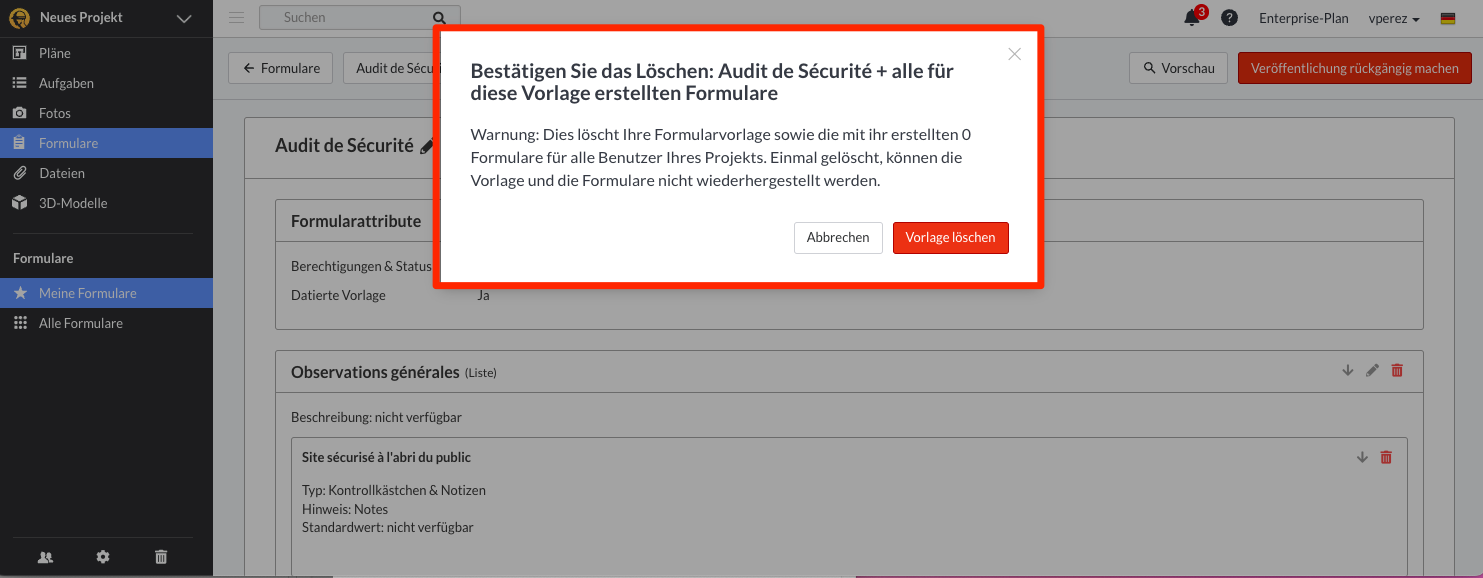Screen dimensions: 1483x578
Task: Click the Vorlage löschen button
Action: (950, 238)
